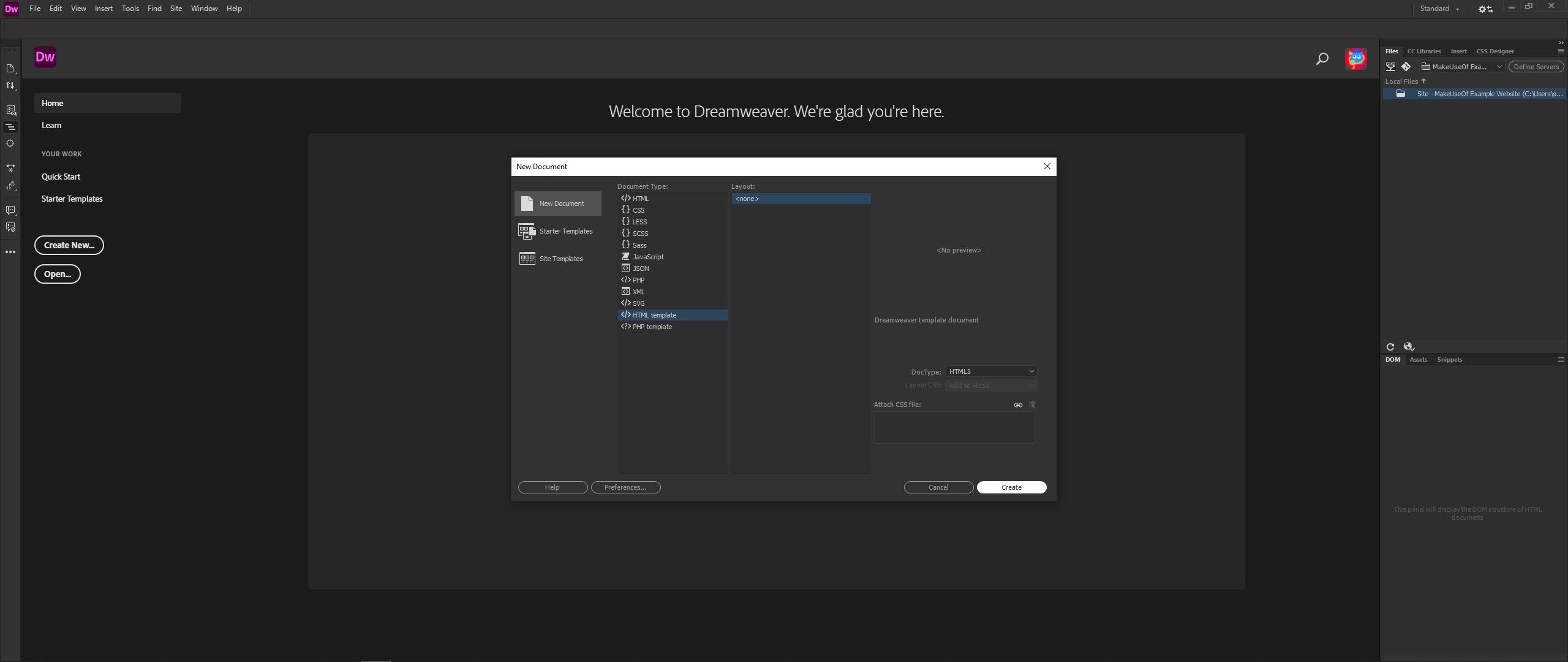This screenshot has height=662, width=1568.
Task: Open the Creative Cloud account avatar
Action: click(1356, 59)
